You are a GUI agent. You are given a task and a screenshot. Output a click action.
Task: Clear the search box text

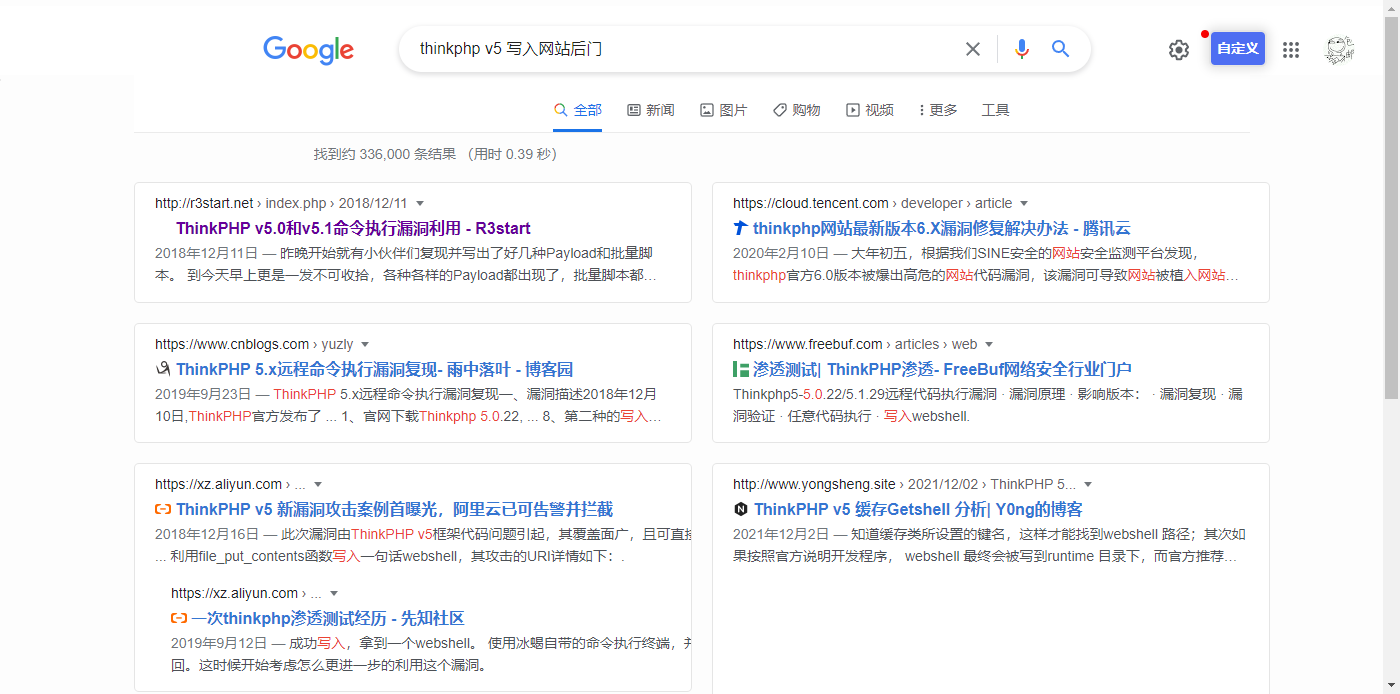click(972, 49)
